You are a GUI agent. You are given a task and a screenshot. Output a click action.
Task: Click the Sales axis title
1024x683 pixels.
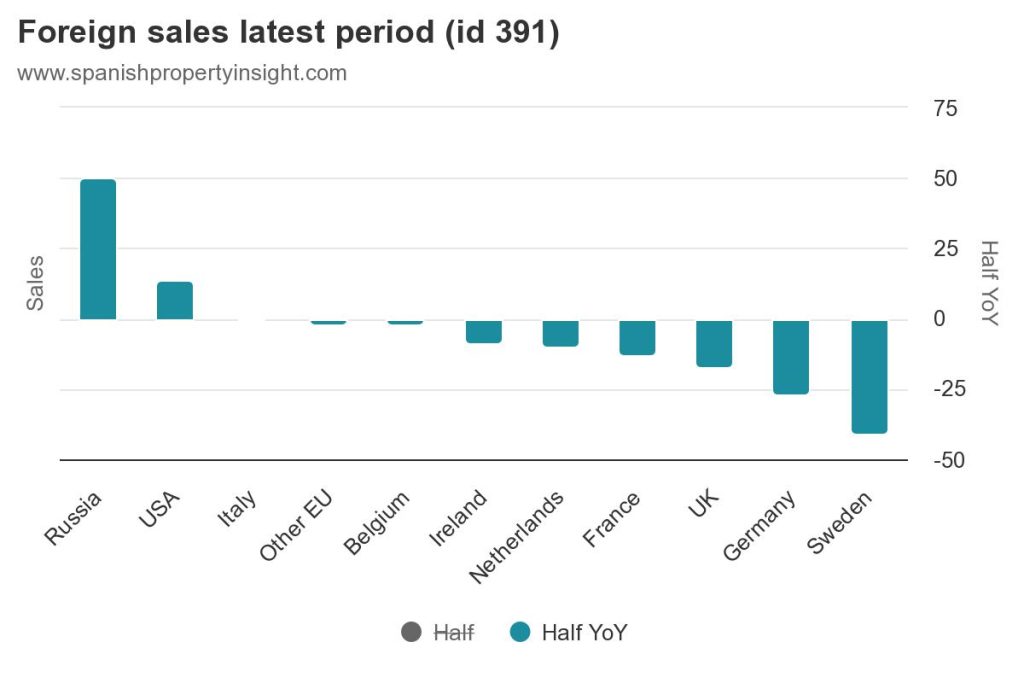pos(35,283)
